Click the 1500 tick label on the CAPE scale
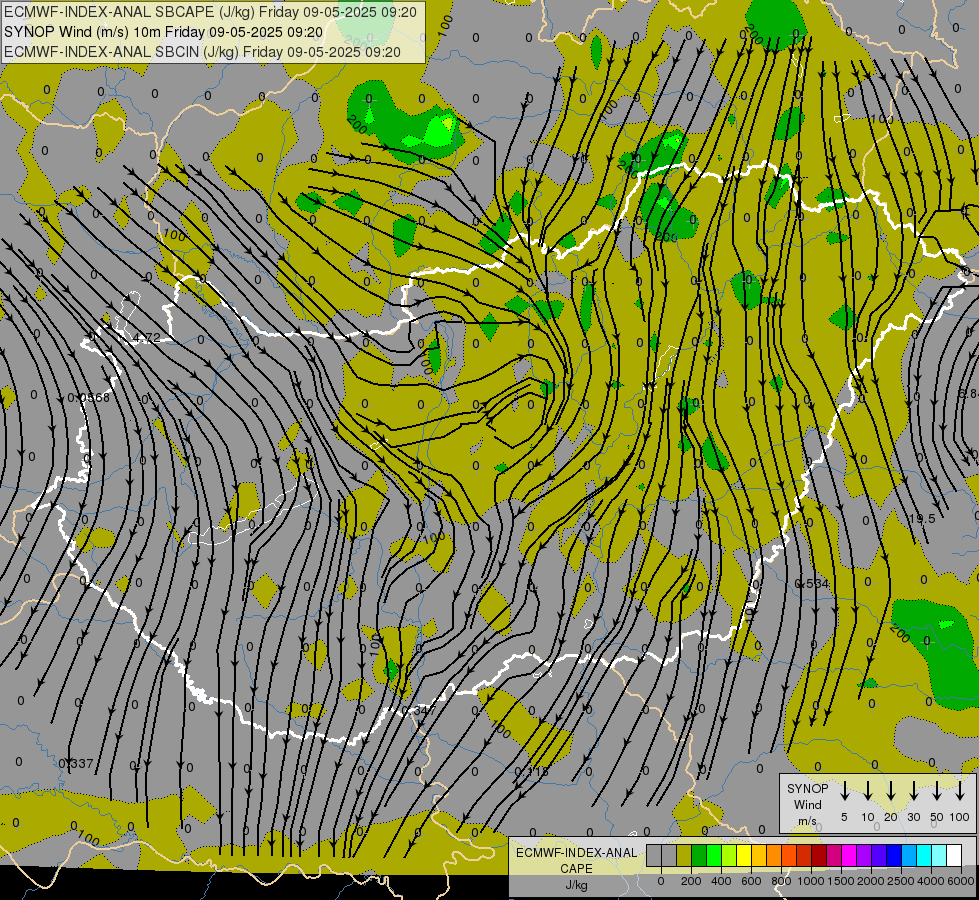The image size is (979, 900). pos(841,881)
